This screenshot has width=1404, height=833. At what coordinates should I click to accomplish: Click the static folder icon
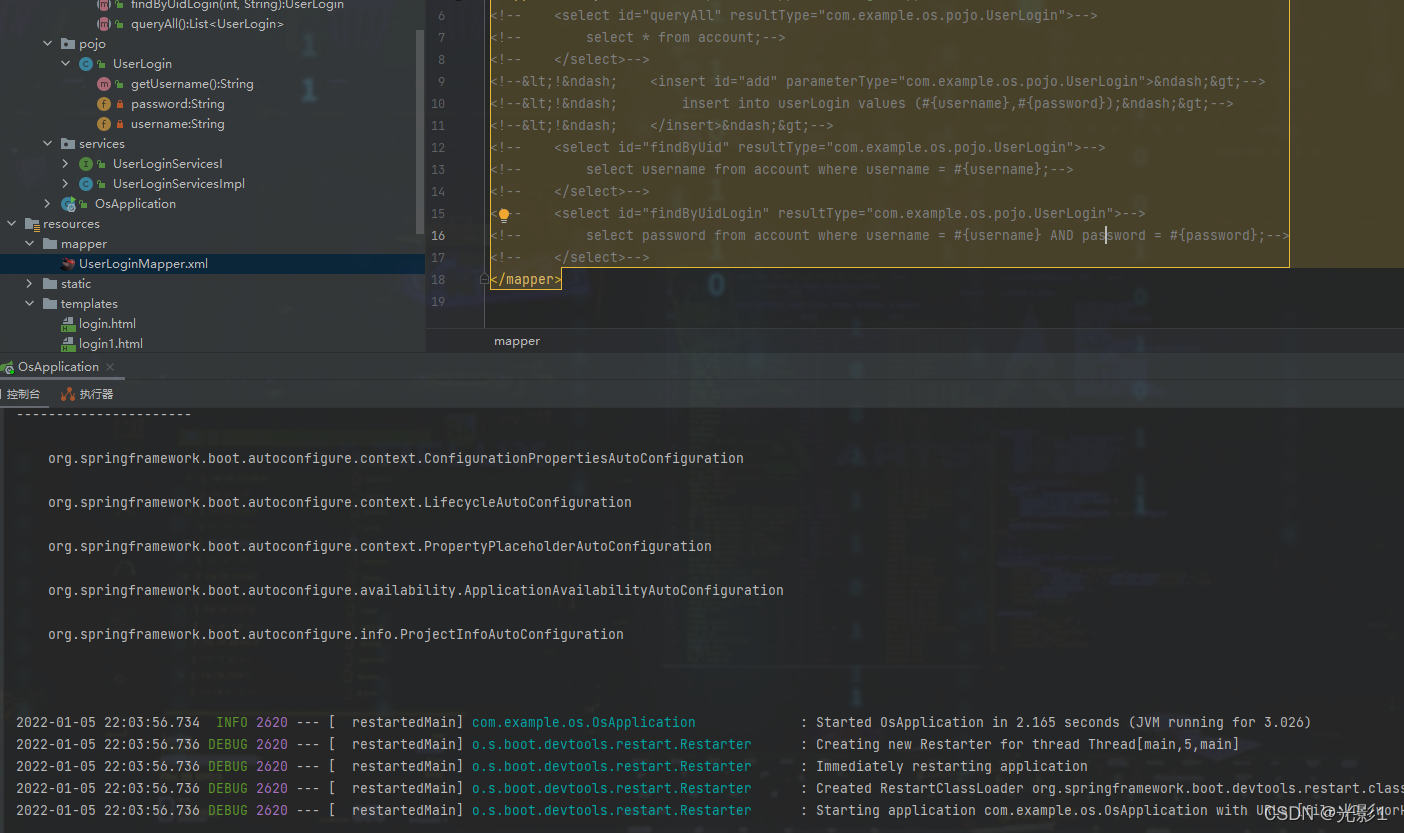pyautogui.click(x=50, y=284)
